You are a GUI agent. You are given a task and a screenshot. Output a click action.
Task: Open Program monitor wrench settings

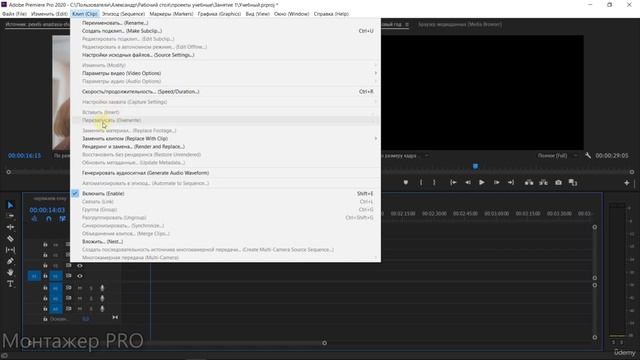coord(588,156)
